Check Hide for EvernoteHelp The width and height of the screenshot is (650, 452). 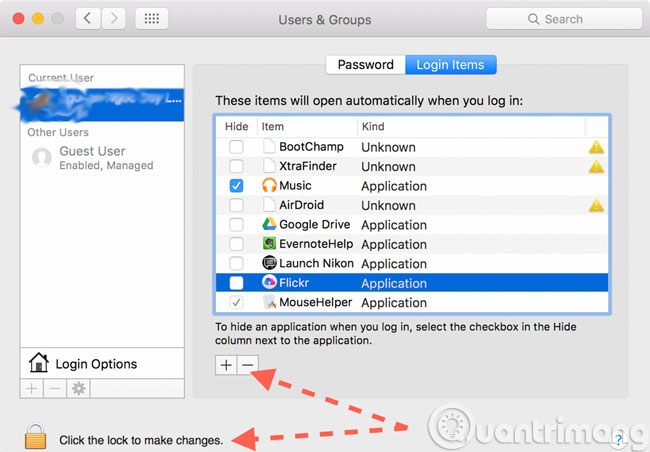point(236,244)
